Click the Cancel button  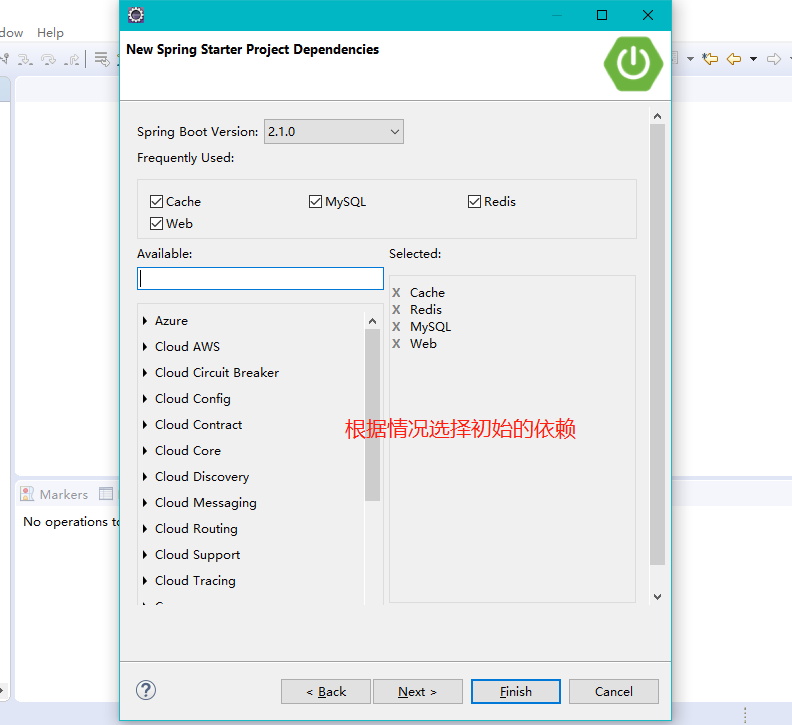pos(614,691)
